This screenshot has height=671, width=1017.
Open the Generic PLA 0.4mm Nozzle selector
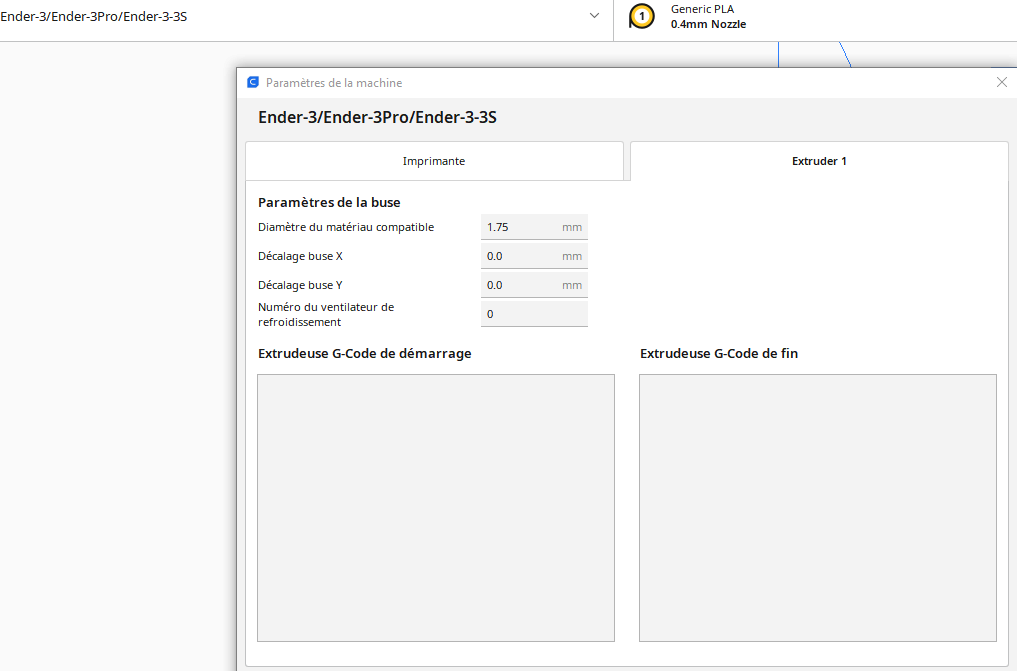pos(815,17)
